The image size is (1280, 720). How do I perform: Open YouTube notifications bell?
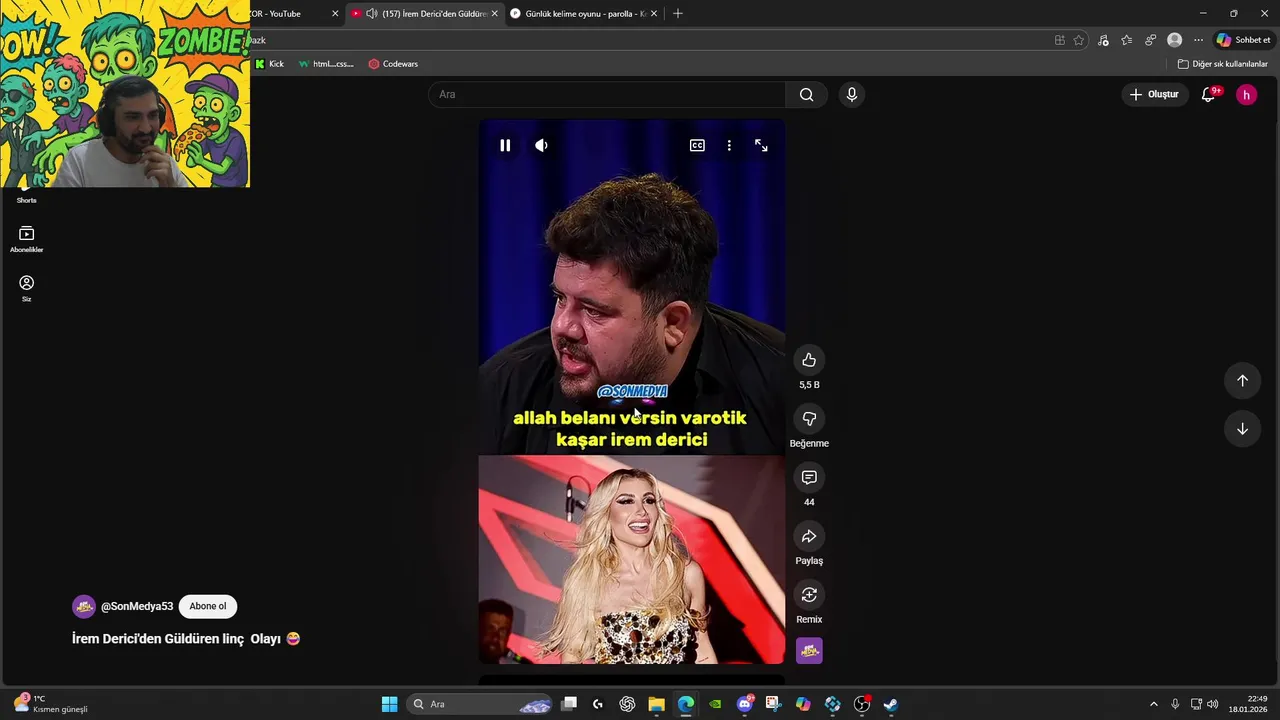click(x=1209, y=95)
